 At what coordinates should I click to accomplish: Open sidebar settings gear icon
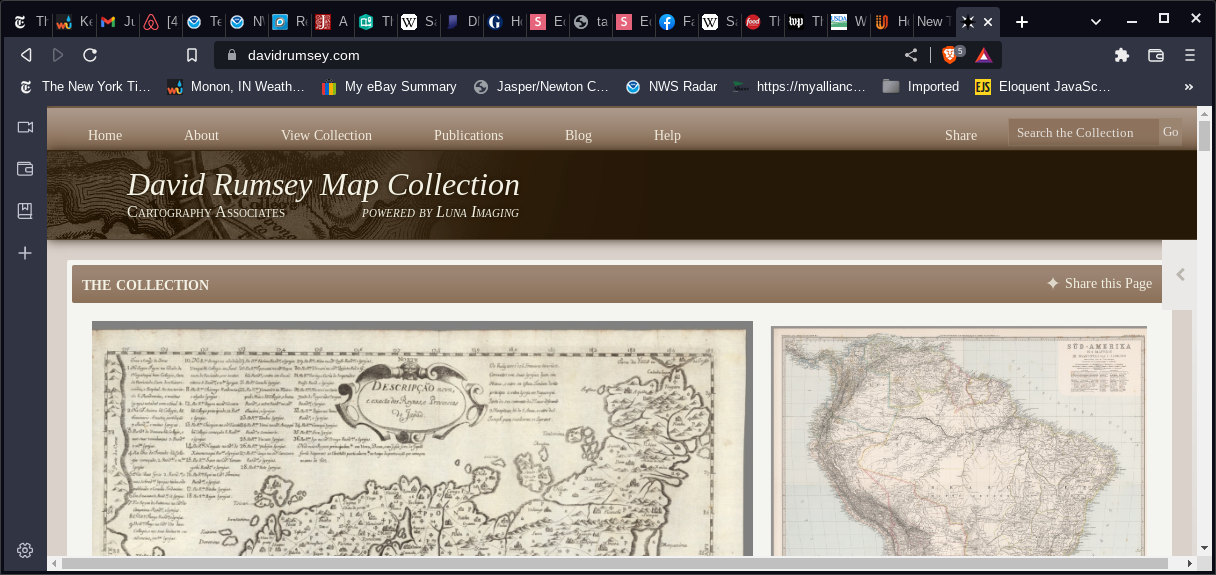click(25, 550)
